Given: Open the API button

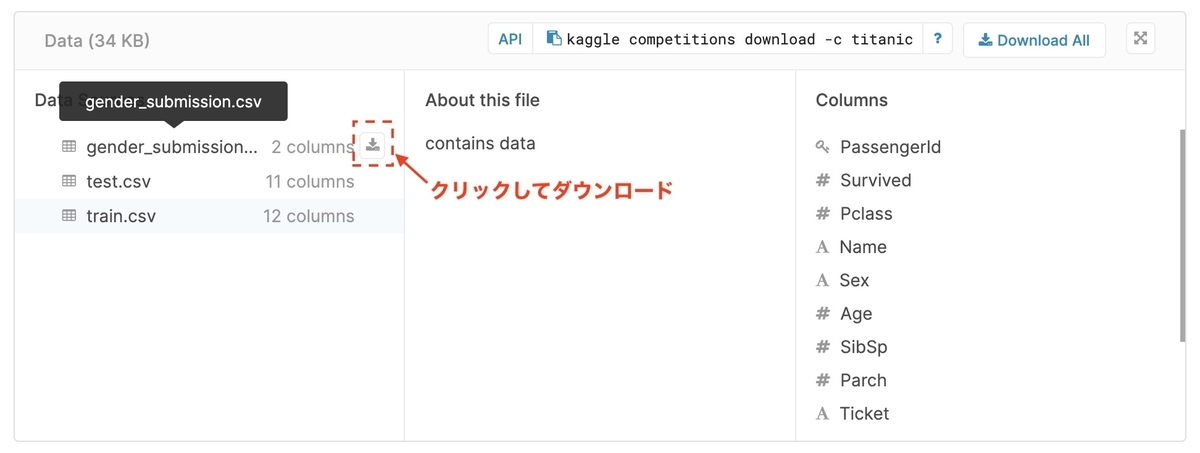Looking at the screenshot, I should pos(510,40).
